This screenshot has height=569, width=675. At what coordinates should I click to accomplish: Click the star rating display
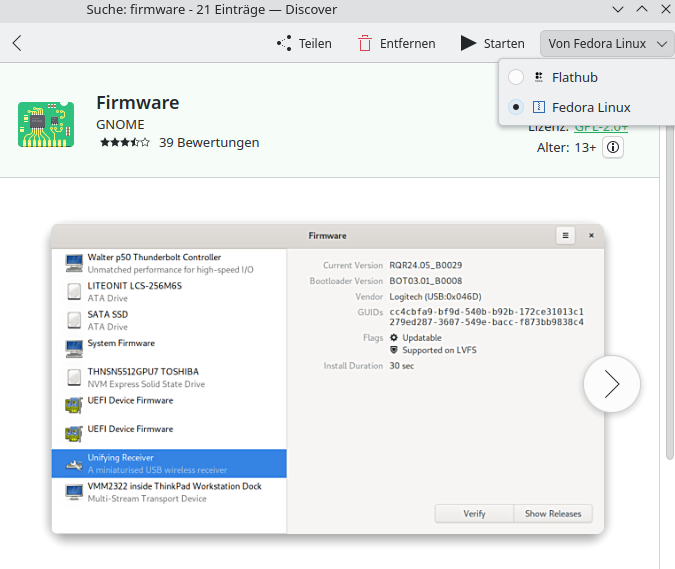coord(124,143)
